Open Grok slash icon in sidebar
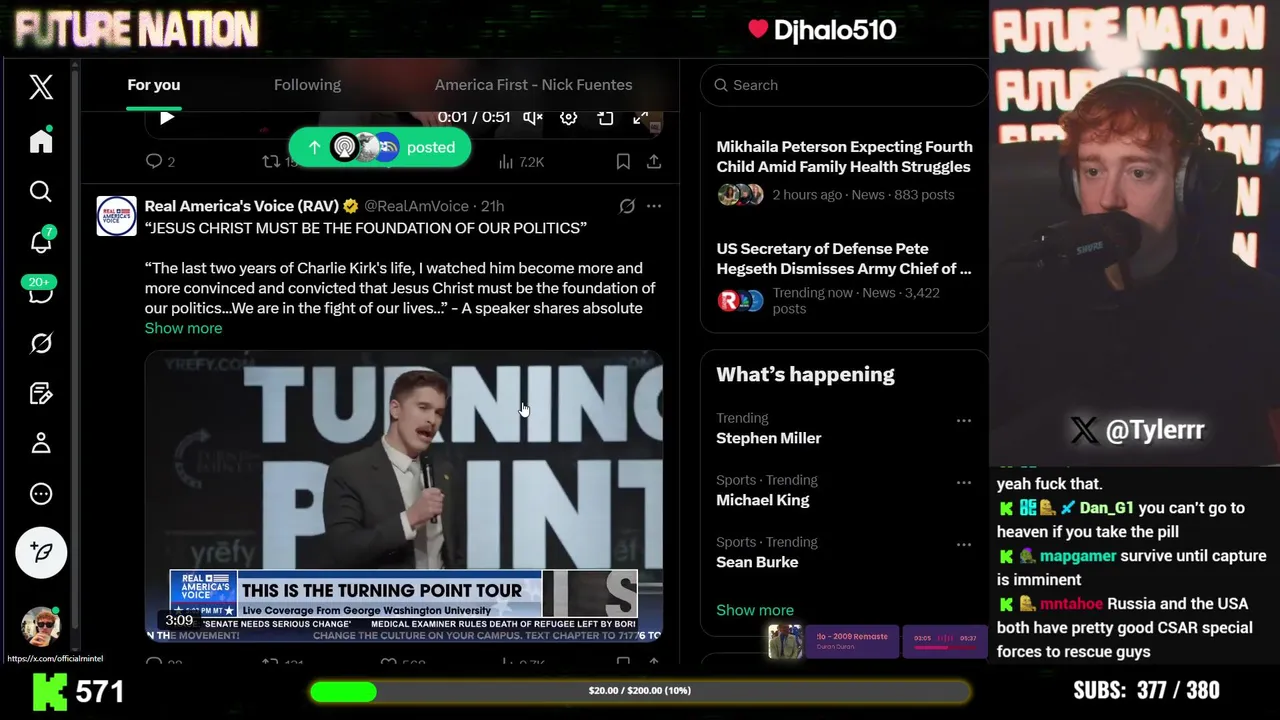 coord(41,343)
